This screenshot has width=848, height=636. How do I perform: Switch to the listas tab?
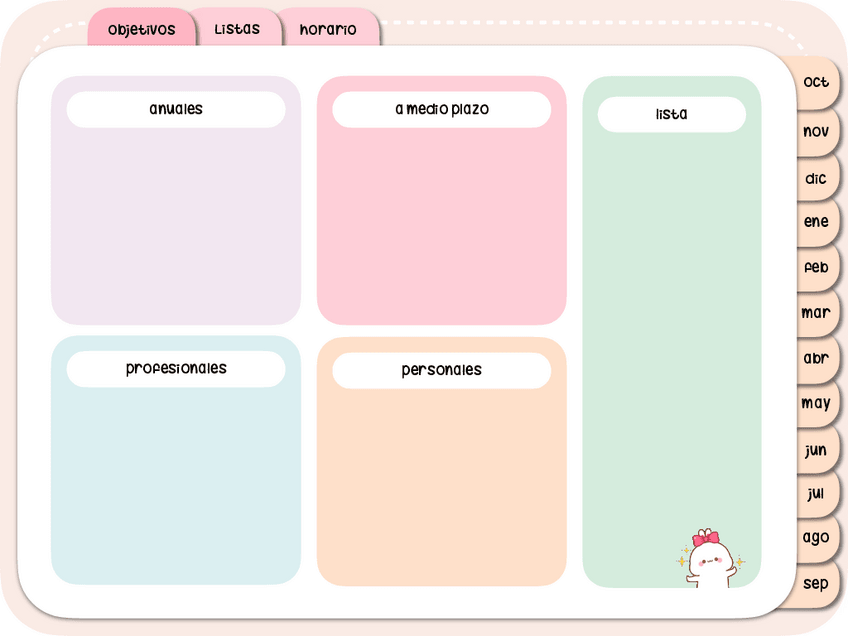tap(237, 28)
